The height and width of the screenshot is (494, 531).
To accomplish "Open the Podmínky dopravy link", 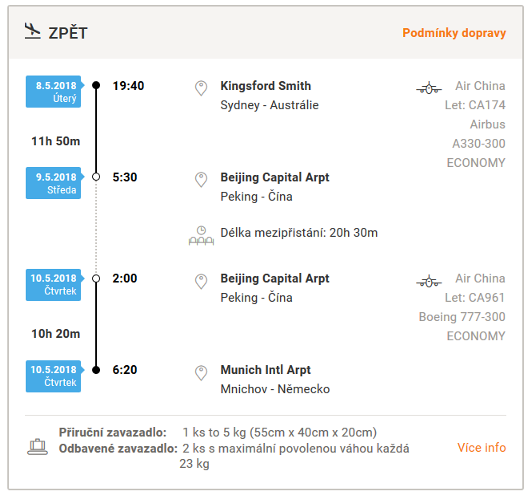I will 454,33.
